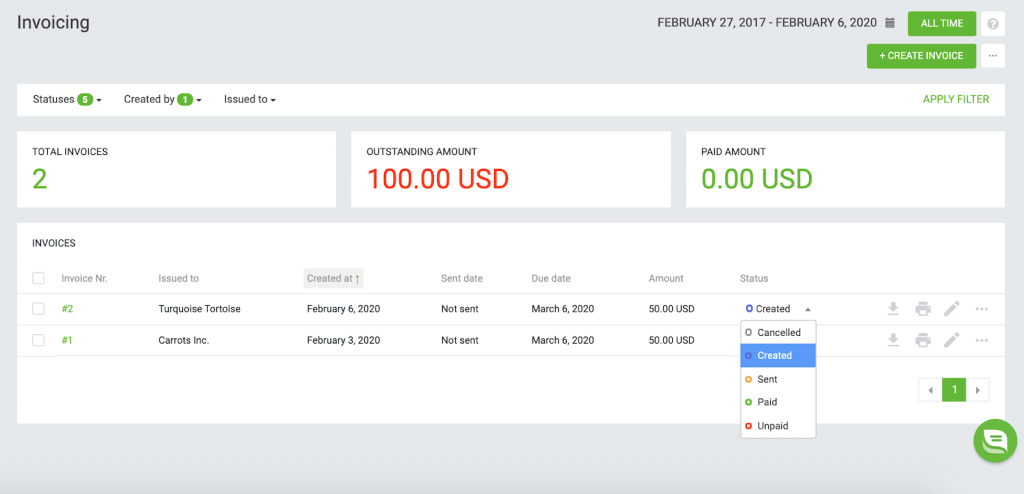
Task: Open more options for invoice #1
Action: 982,340
